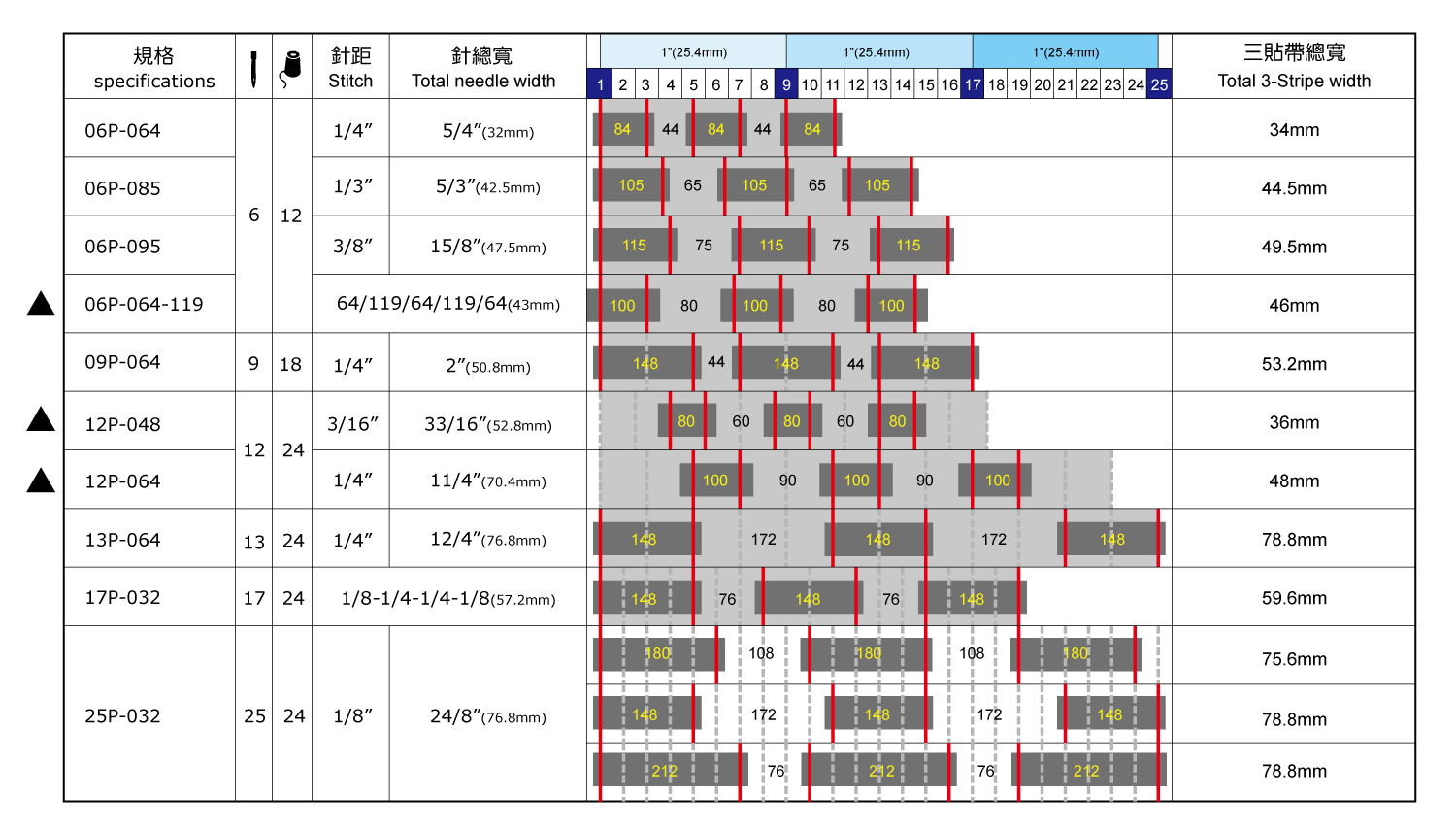
Task: Click the 34mm total width value
Action: click(1294, 130)
